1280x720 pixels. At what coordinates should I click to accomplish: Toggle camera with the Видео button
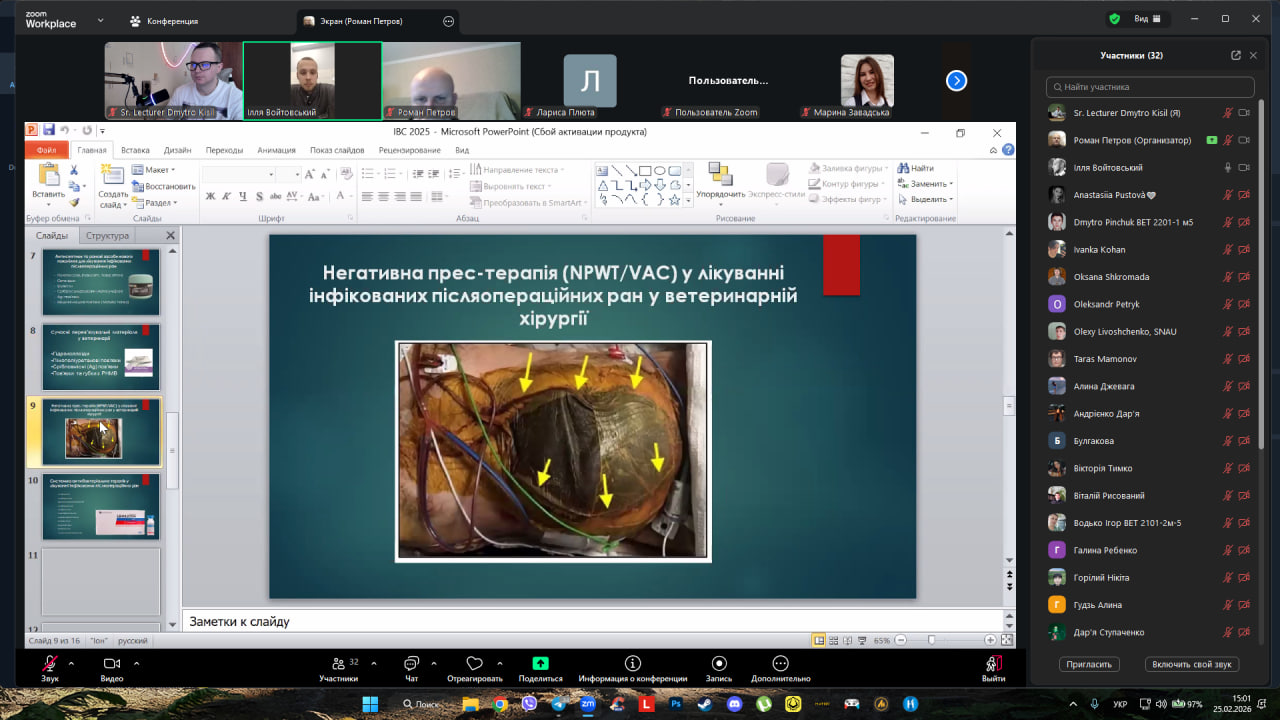click(x=112, y=664)
